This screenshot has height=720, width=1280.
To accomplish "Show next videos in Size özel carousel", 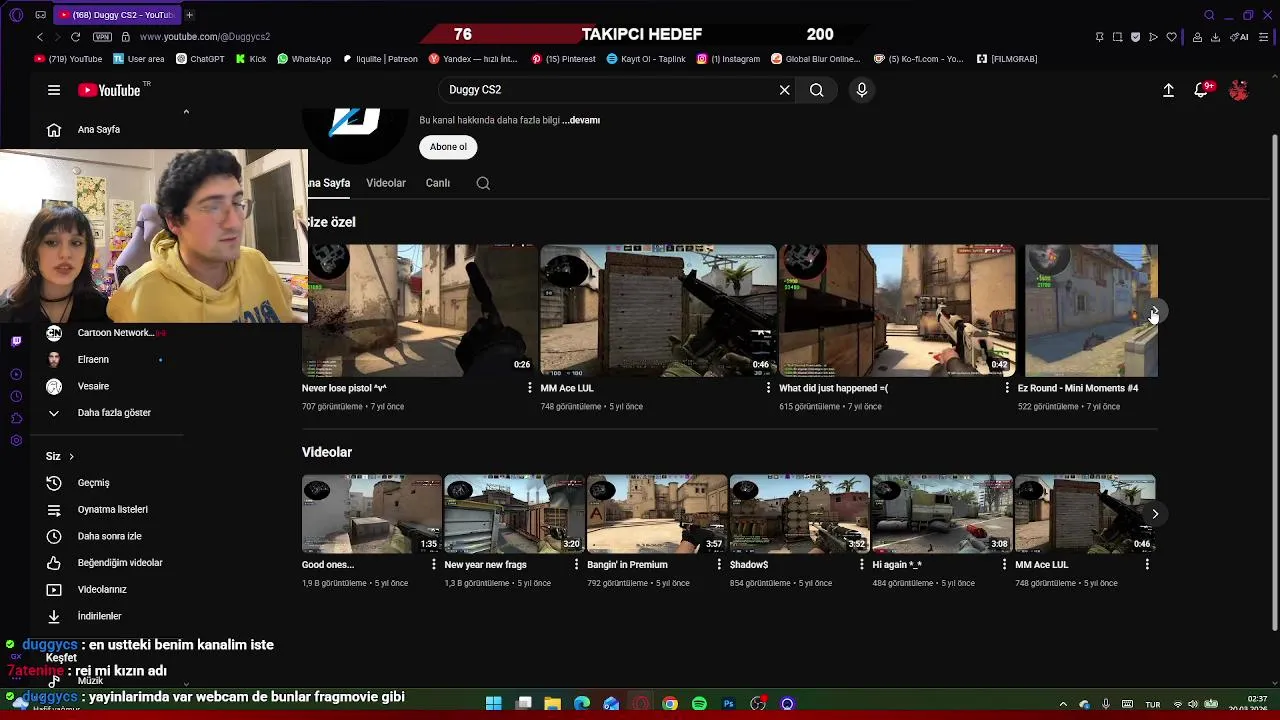I will tap(1154, 312).
